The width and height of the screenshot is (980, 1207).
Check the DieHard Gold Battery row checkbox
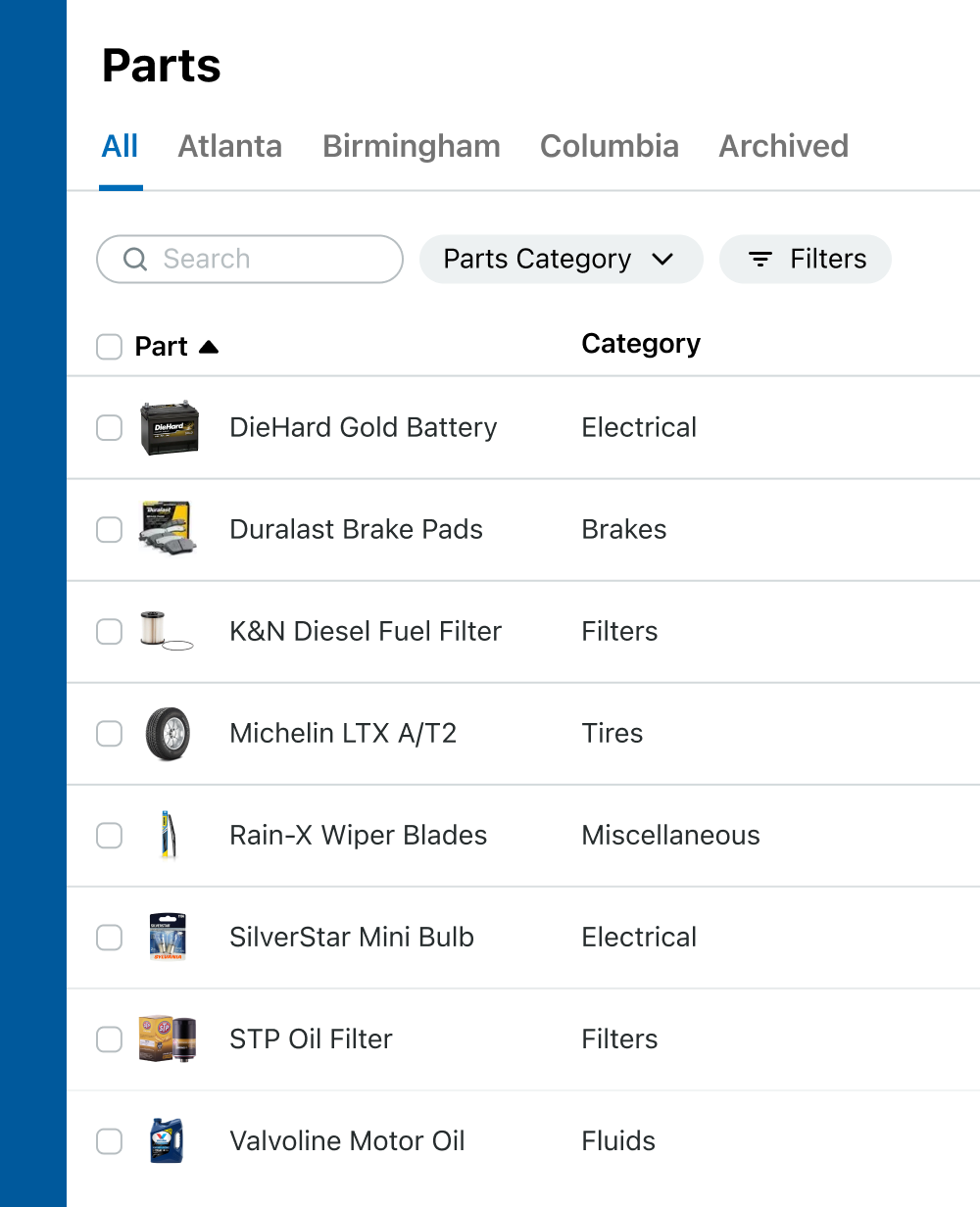[109, 428]
